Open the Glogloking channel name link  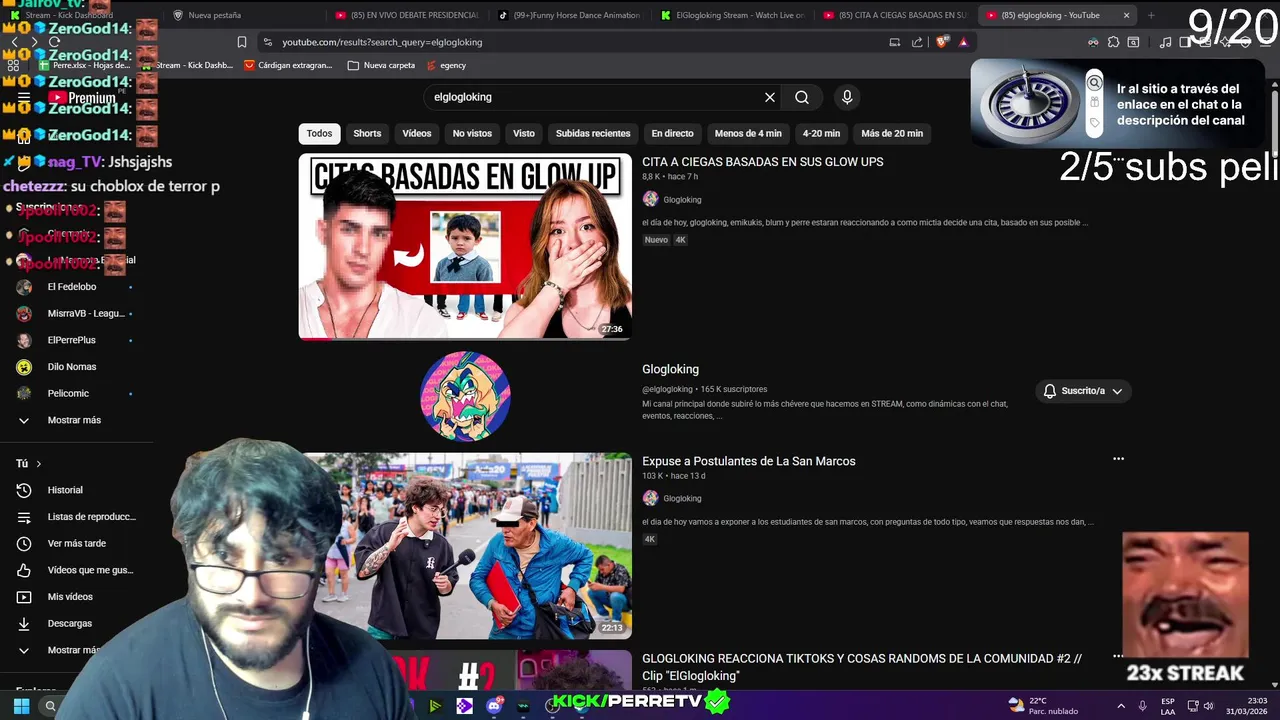pyautogui.click(x=670, y=369)
